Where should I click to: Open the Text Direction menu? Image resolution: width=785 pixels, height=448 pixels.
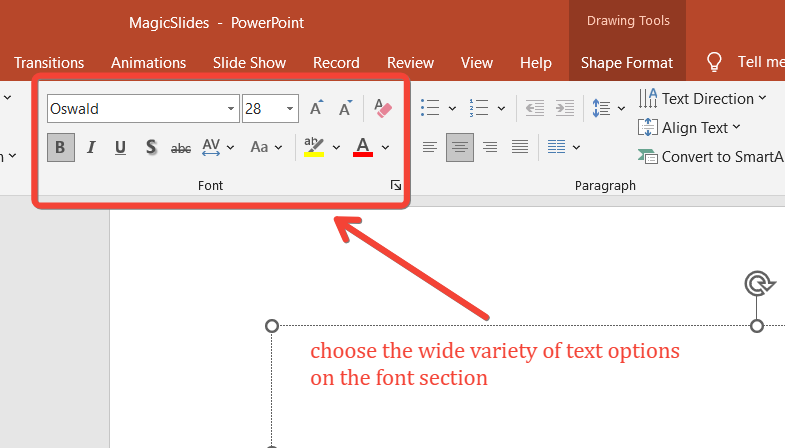(x=702, y=99)
